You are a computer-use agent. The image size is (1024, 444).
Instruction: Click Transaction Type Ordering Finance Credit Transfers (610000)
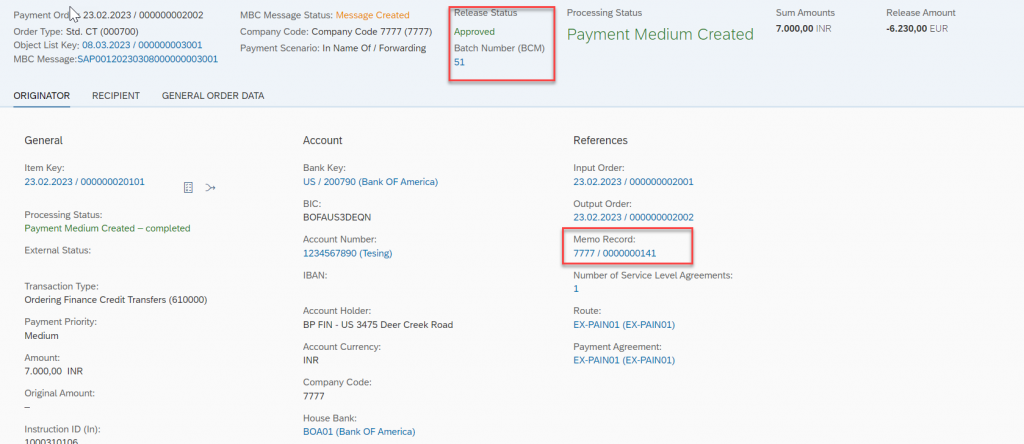click(116, 300)
